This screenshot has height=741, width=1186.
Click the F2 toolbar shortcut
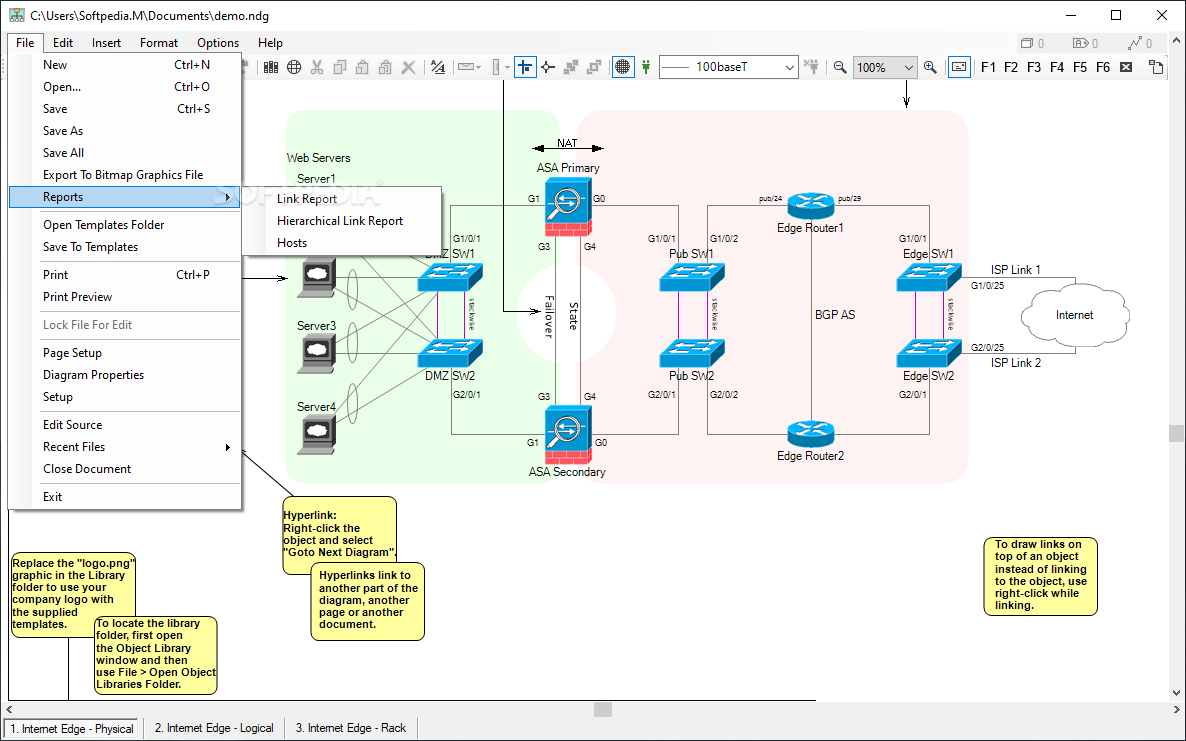1011,67
